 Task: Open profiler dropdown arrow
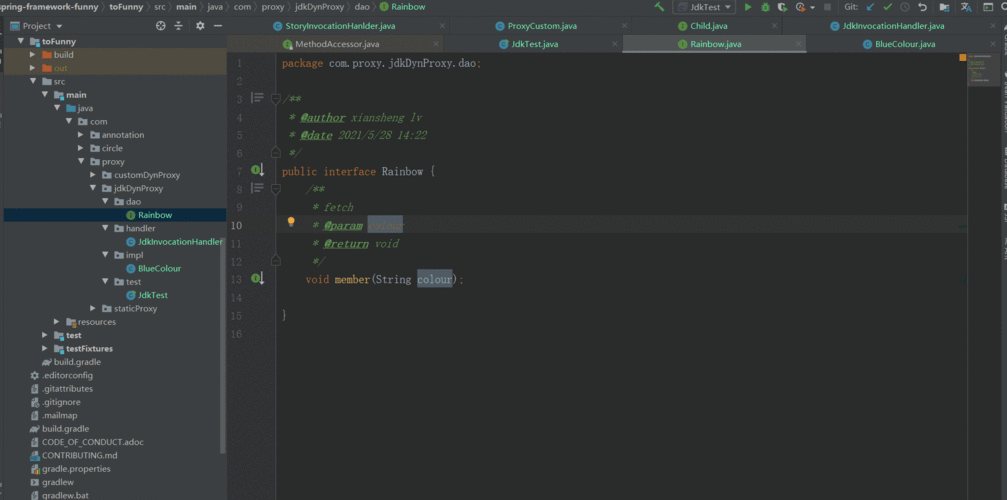point(812,8)
